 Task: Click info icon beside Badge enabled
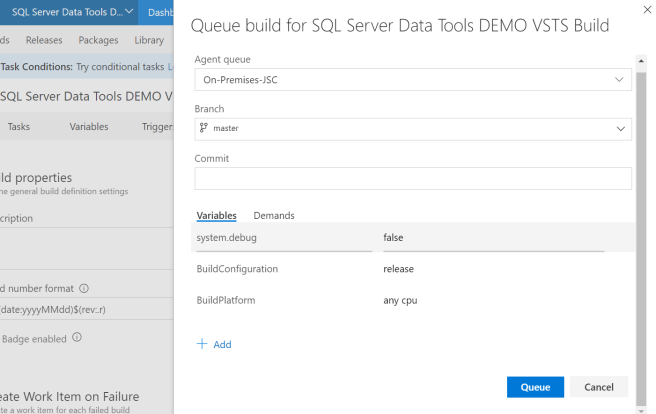click(77, 337)
